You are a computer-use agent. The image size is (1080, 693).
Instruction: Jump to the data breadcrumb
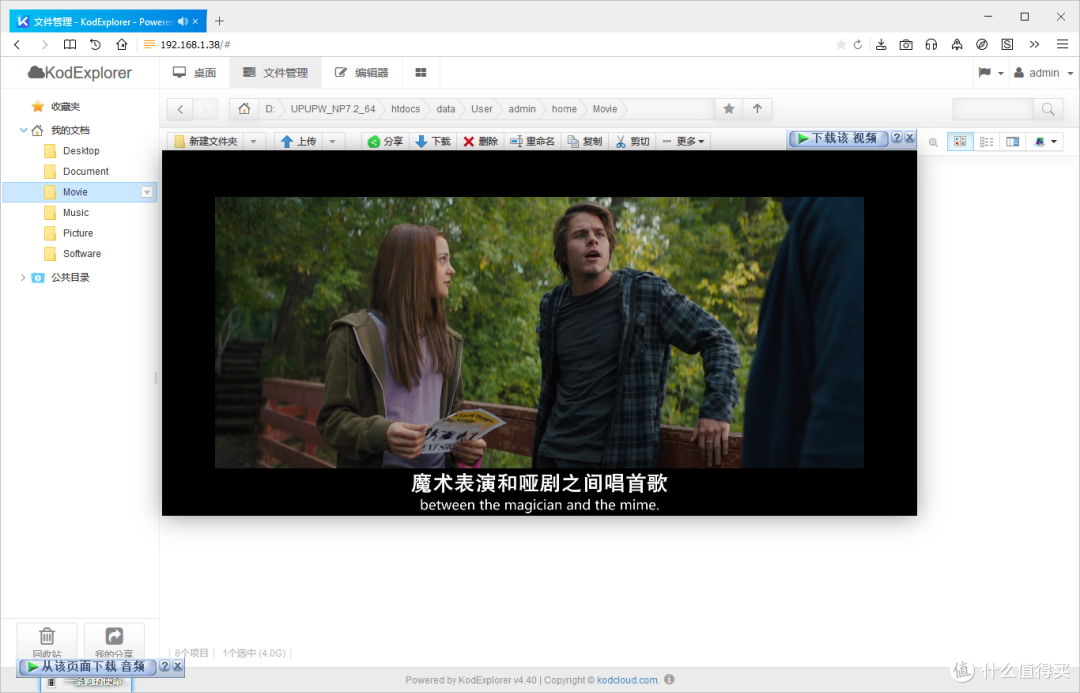(x=446, y=109)
